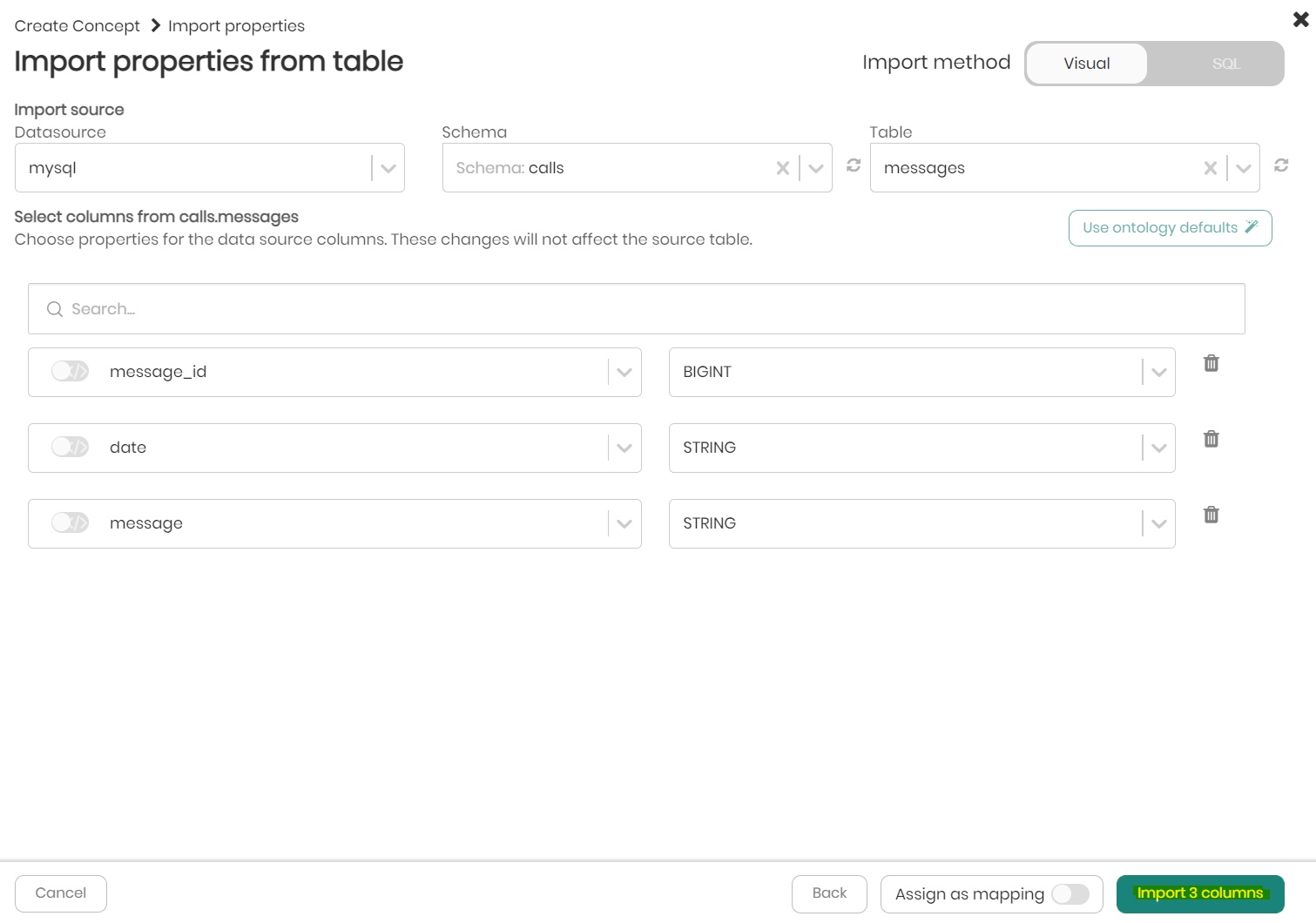Click trash icon for message column
1316x923 pixels.
(1211, 515)
